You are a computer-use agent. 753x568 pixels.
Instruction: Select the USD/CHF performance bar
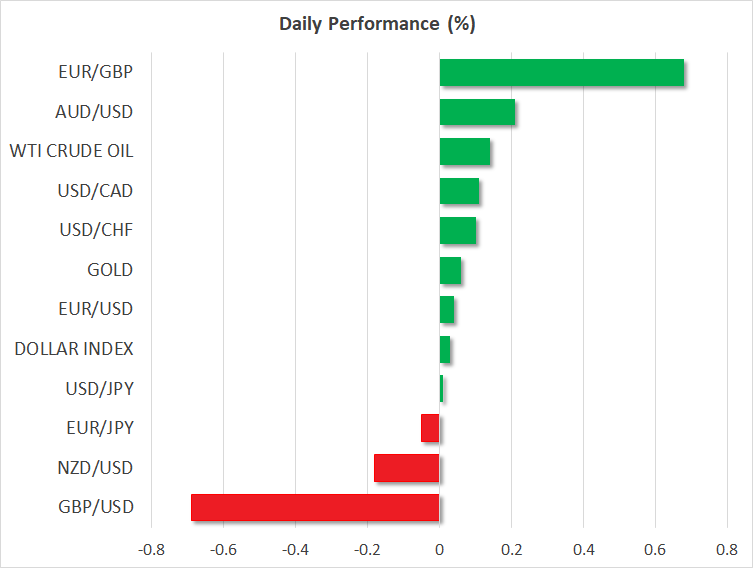(x=457, y=230)
